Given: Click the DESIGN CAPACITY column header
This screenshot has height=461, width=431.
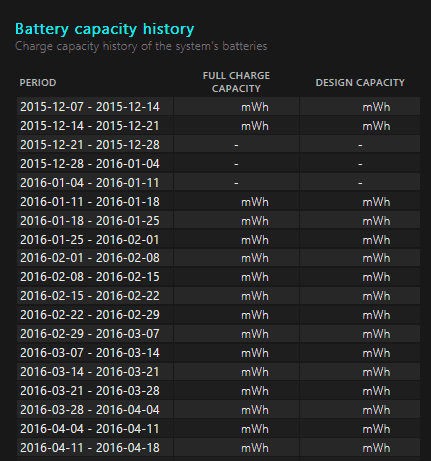Looking at the screenshot, I should (x=360, y=83).
